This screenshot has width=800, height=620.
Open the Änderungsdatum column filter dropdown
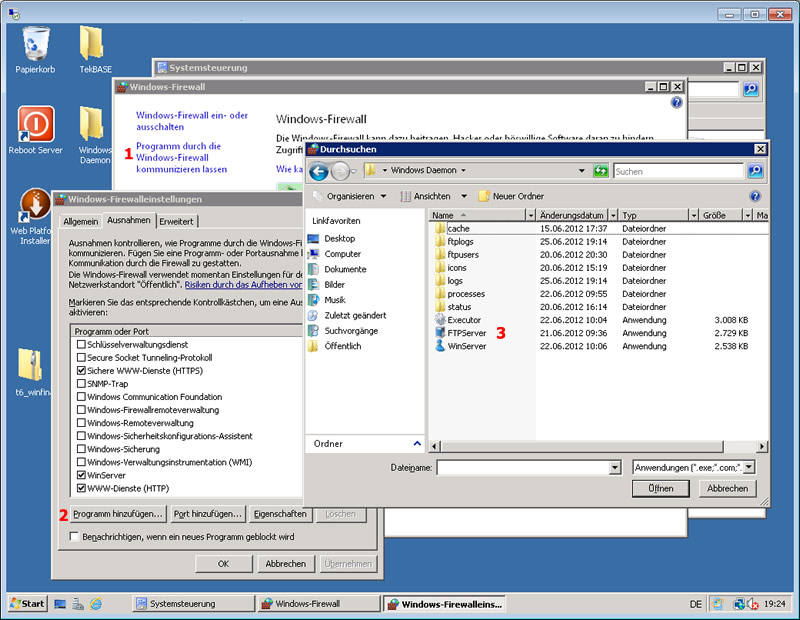click(x=613, y=215)
